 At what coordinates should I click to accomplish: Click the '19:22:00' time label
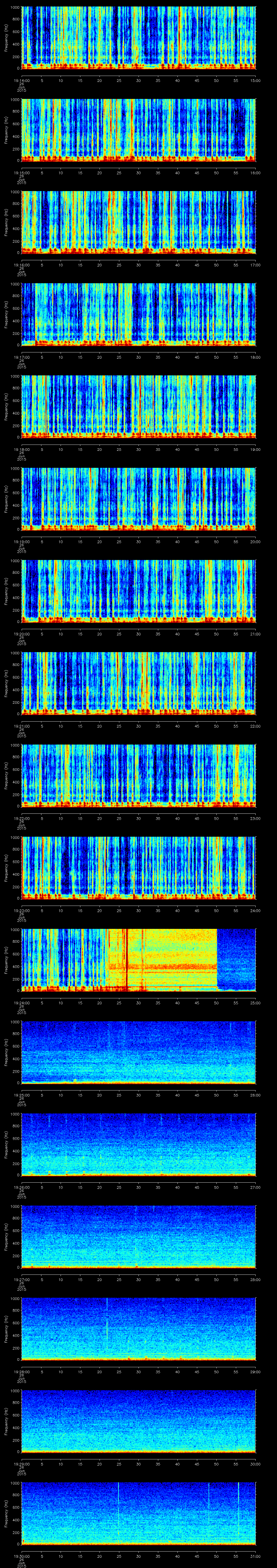pyautogui.click(x=21, y=818)
